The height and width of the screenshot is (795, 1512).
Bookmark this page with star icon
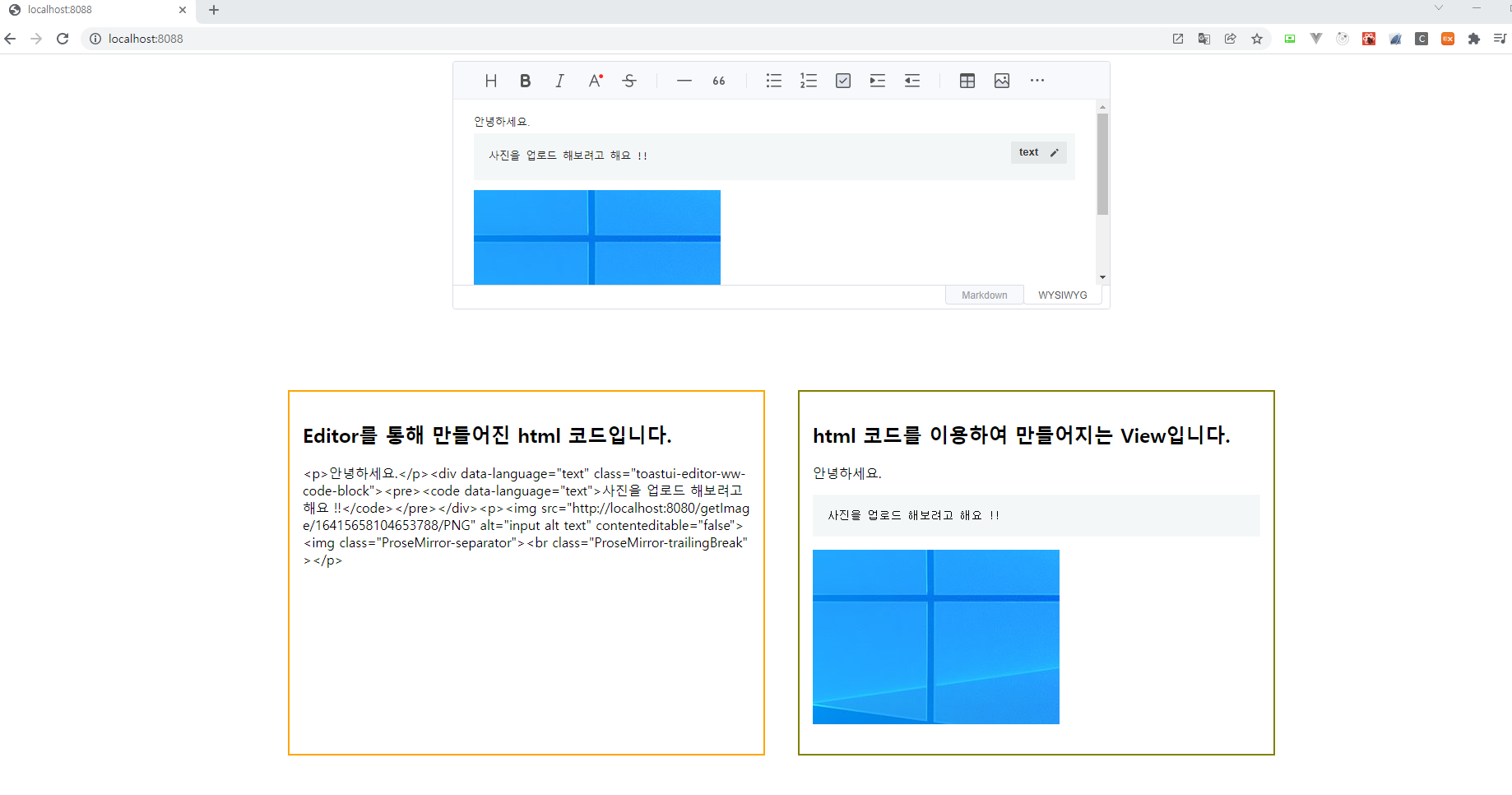1257,39
